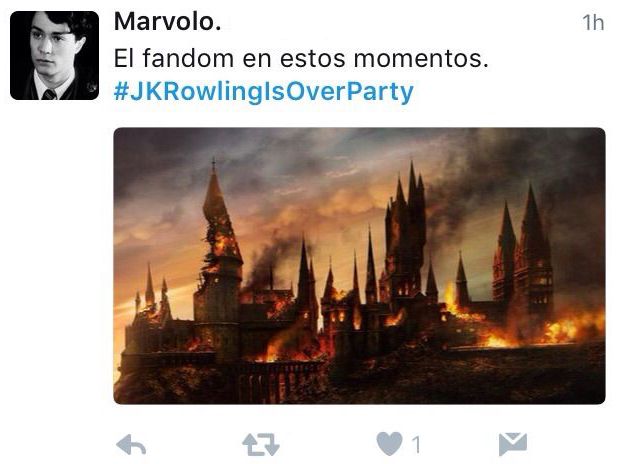Reply to Marvolo's tweet with arrow icon
628x464 pixels.
[131, 444]
